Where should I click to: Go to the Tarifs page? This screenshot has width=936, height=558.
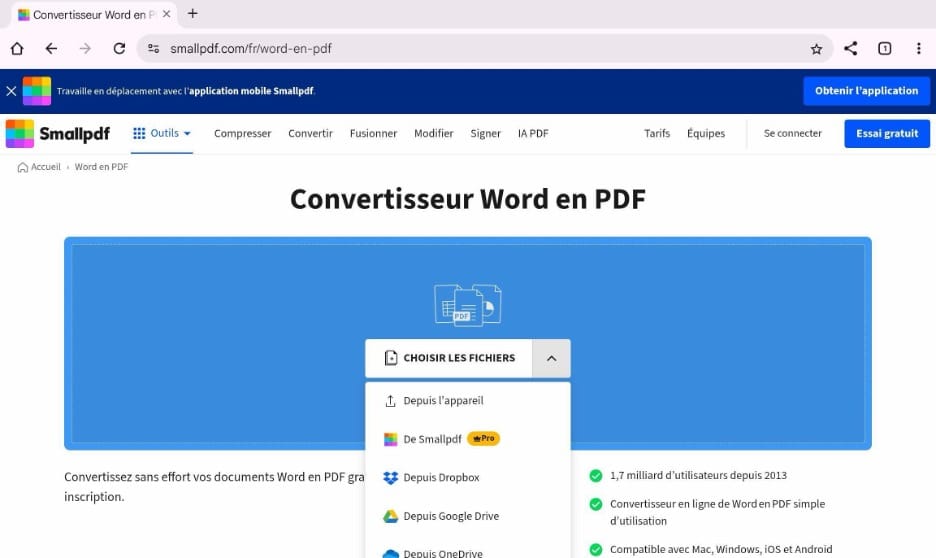pos(657,134)
